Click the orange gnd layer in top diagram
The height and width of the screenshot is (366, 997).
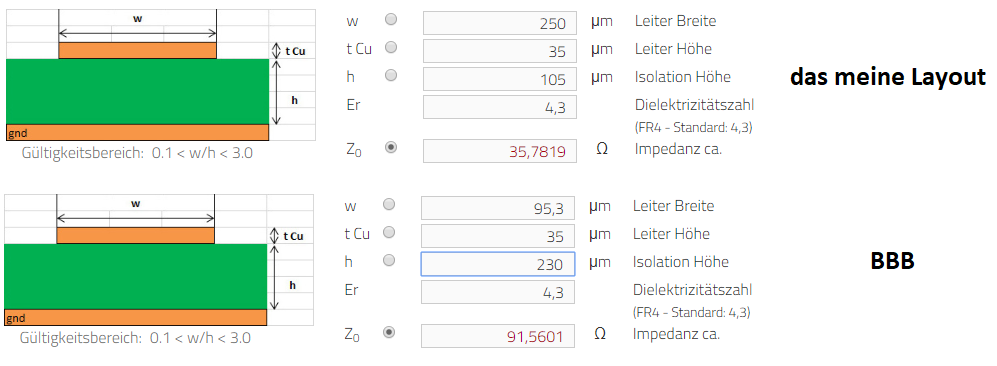137,132
